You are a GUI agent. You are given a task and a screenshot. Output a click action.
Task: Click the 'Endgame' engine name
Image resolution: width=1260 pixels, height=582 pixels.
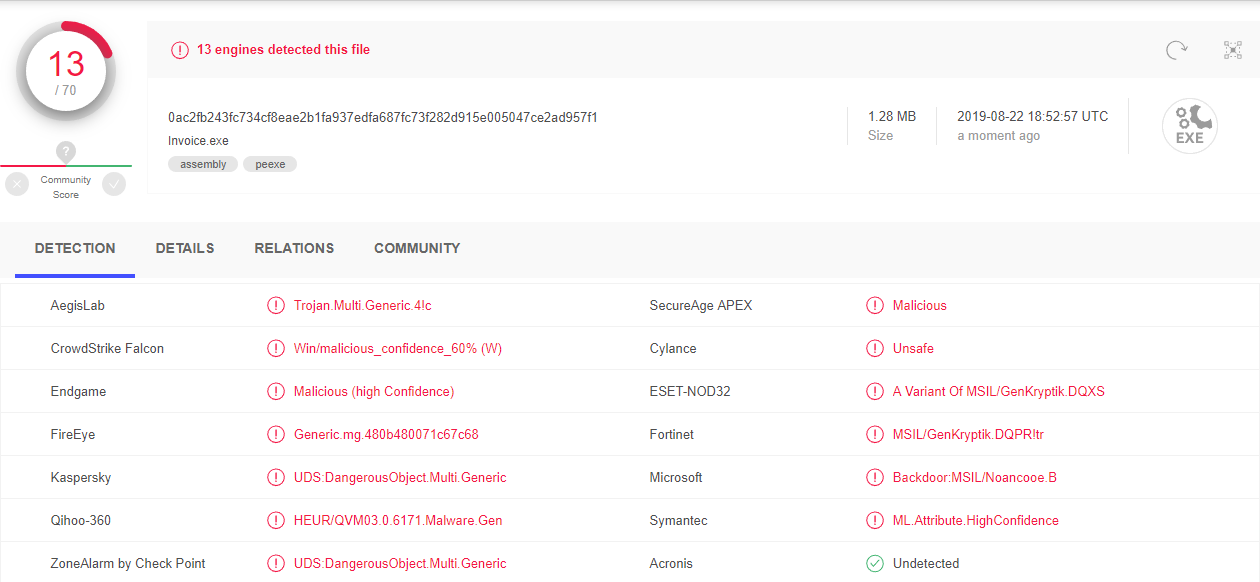coord(78,392)
